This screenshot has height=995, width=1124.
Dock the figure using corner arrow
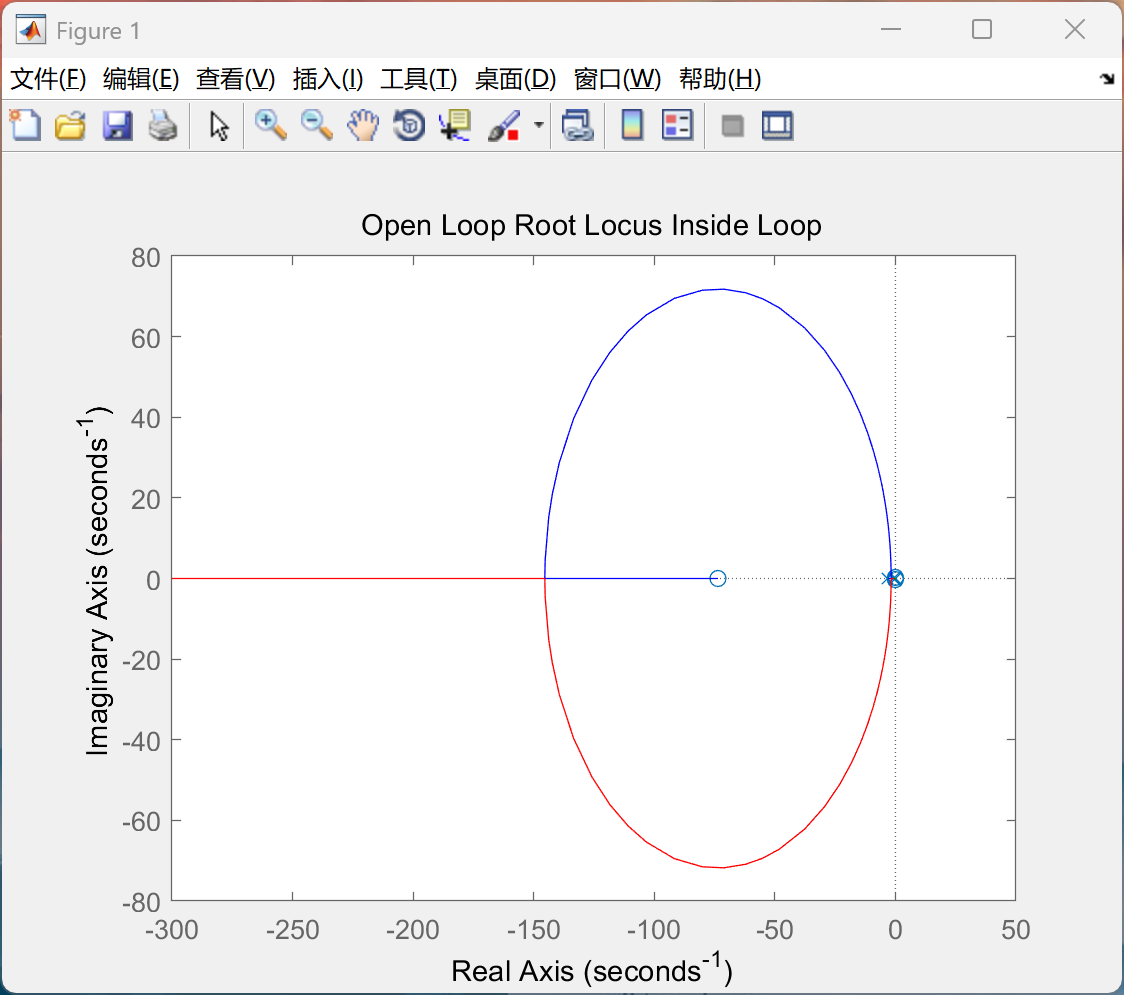(1108, 79)
